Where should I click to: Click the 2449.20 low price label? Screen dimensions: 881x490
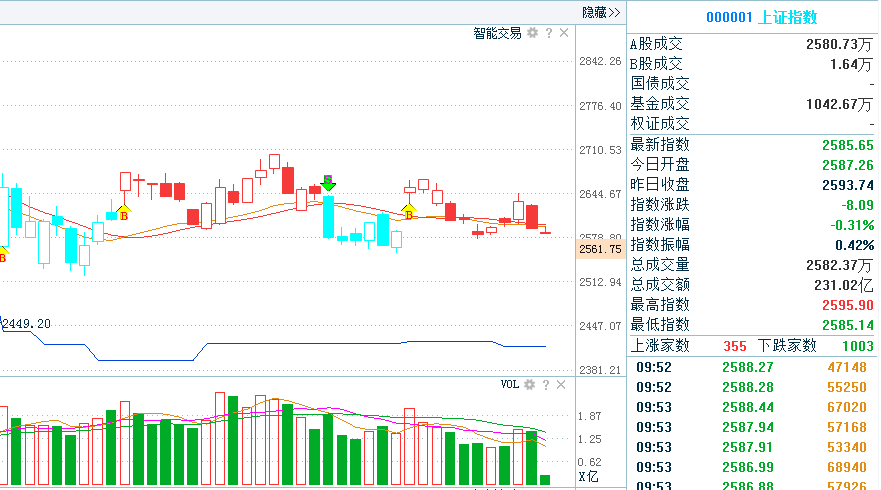(26, 324)
